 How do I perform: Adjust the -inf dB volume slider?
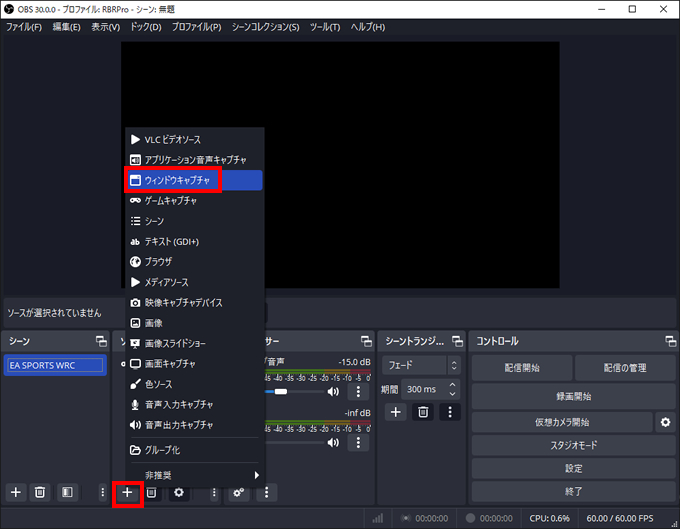[295, 443]
